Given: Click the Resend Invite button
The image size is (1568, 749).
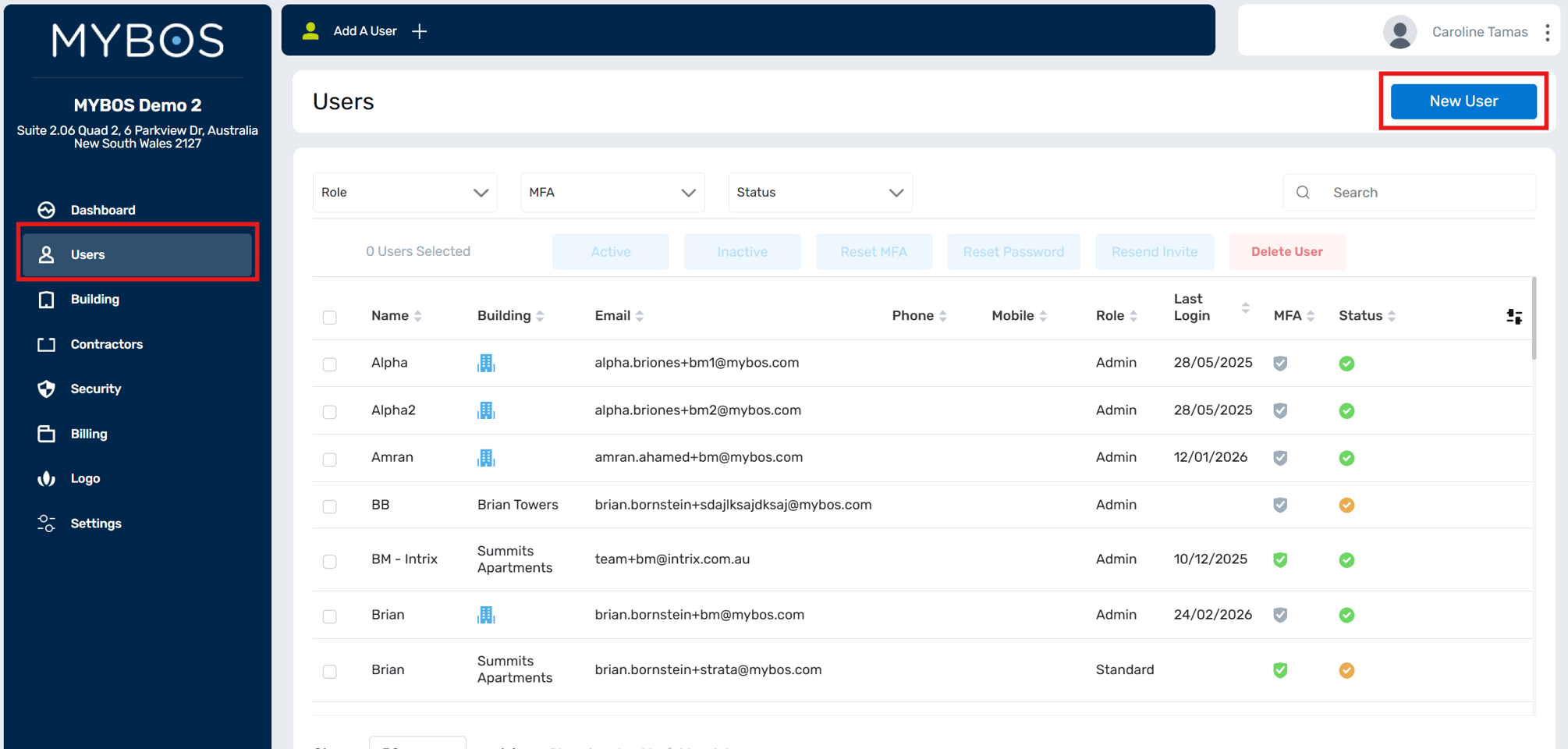Looking at the screenshot, I should coord(1155,252).
